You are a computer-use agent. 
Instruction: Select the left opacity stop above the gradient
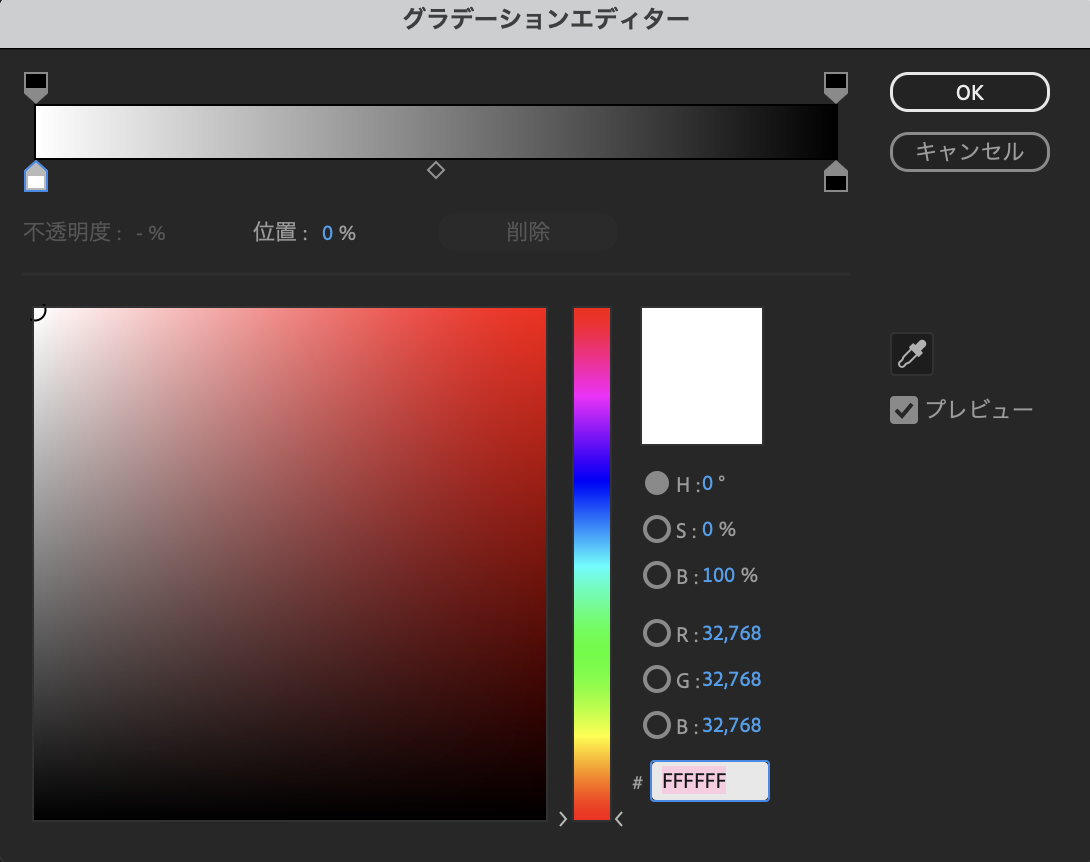37,87
